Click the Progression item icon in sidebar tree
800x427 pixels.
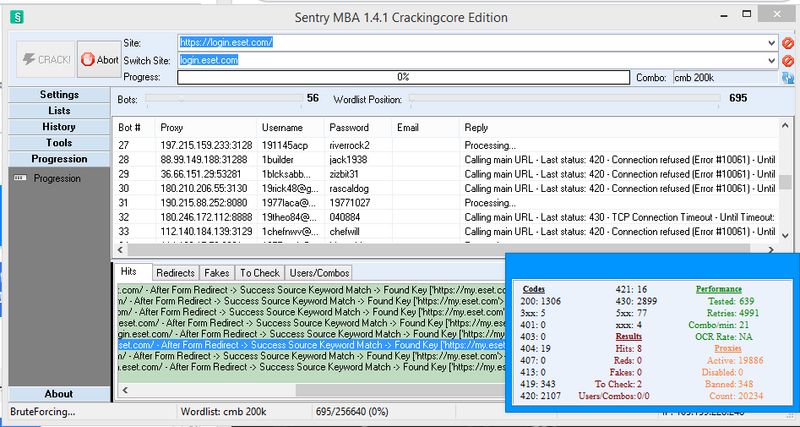tap(20, 178)
